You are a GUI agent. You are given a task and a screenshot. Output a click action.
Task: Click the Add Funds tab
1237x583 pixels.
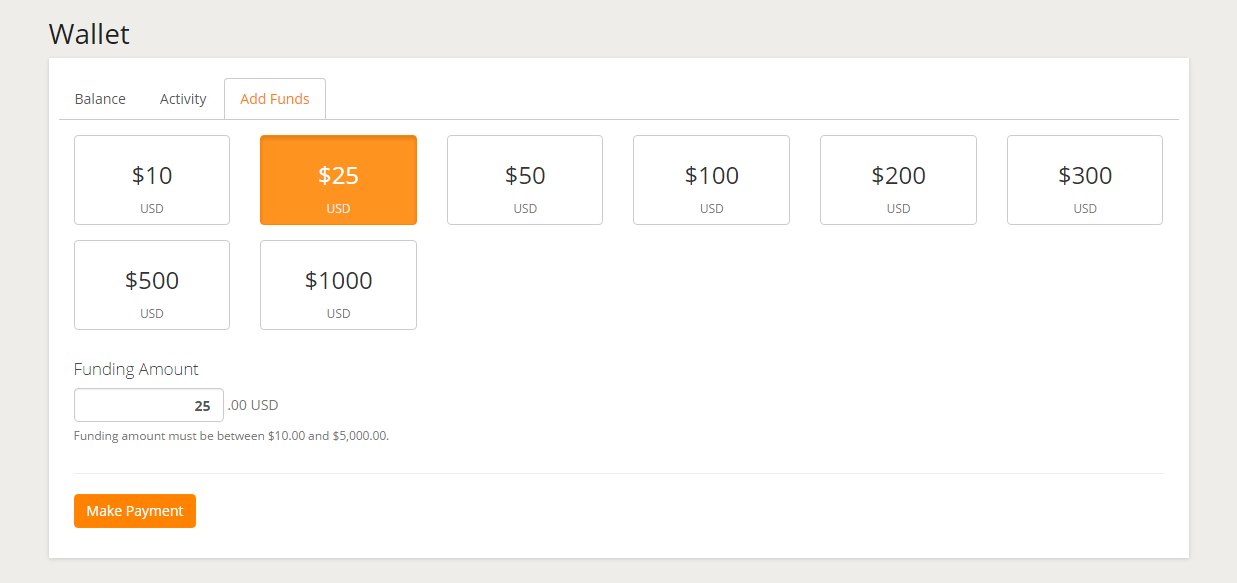[x=275, y=99]
